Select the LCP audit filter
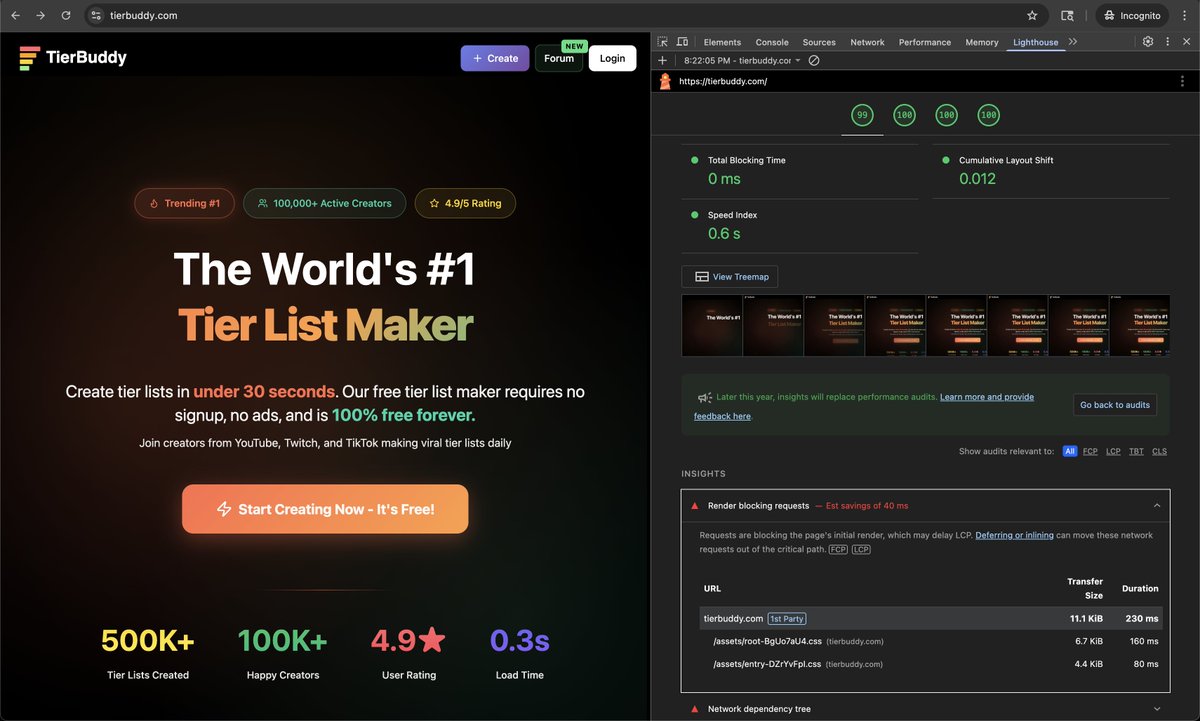 (x=1113, y=451)
